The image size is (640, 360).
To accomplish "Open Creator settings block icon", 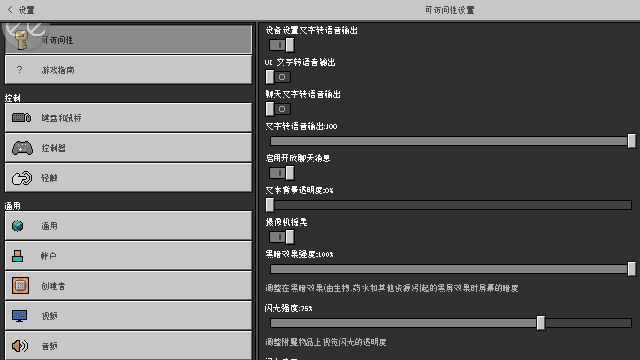I will 20,285.
